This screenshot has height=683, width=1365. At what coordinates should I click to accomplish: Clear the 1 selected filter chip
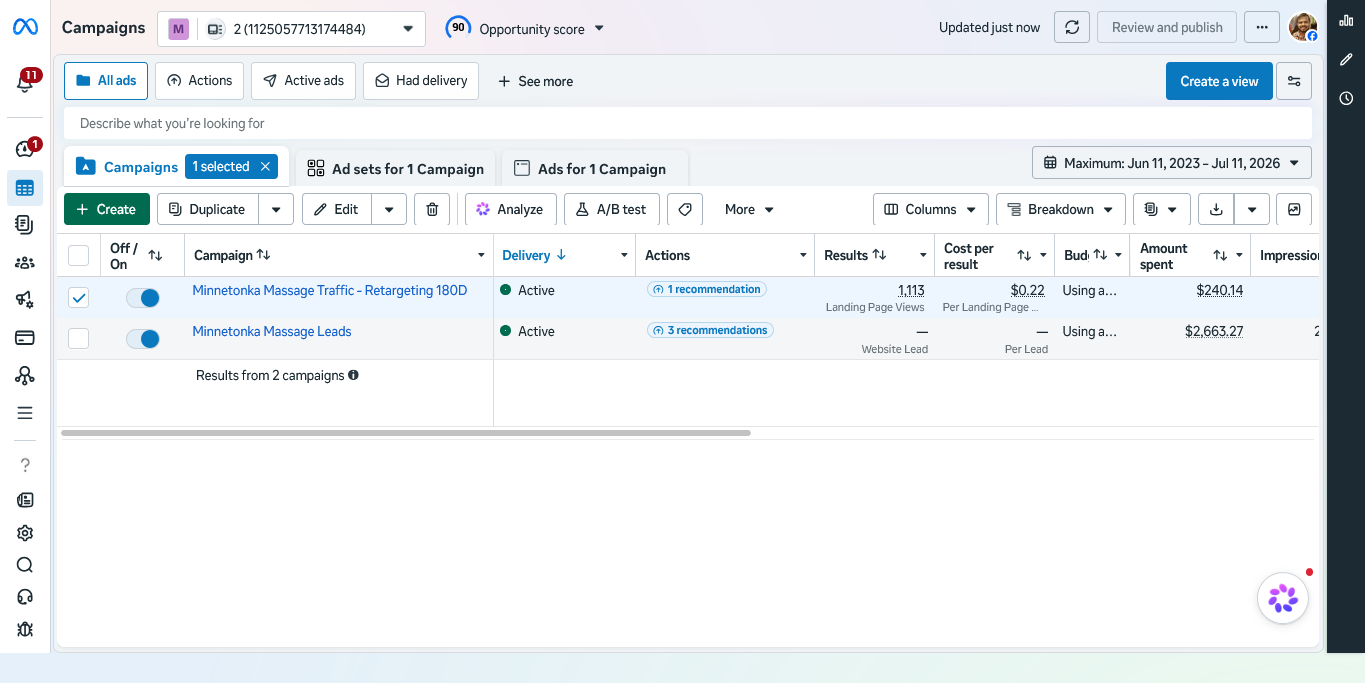coord(265,167)
